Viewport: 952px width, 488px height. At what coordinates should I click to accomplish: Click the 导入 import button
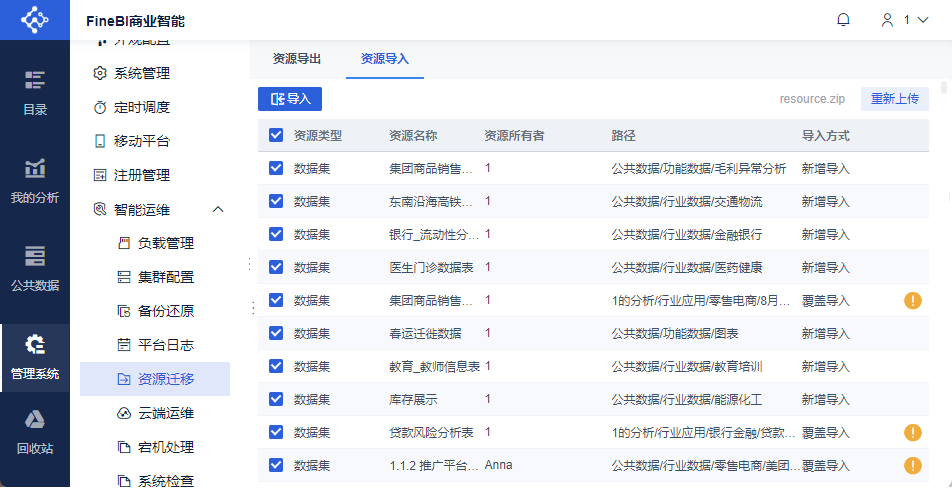pyautogui.click(x=290, y=99)
